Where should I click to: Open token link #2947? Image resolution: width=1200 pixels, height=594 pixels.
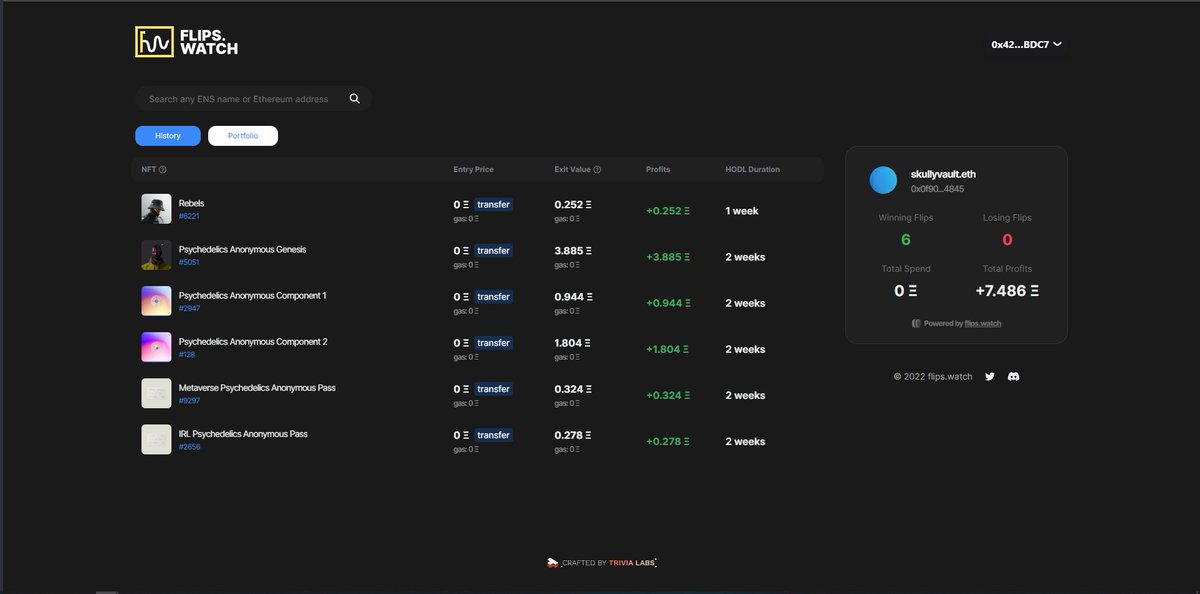189,309
